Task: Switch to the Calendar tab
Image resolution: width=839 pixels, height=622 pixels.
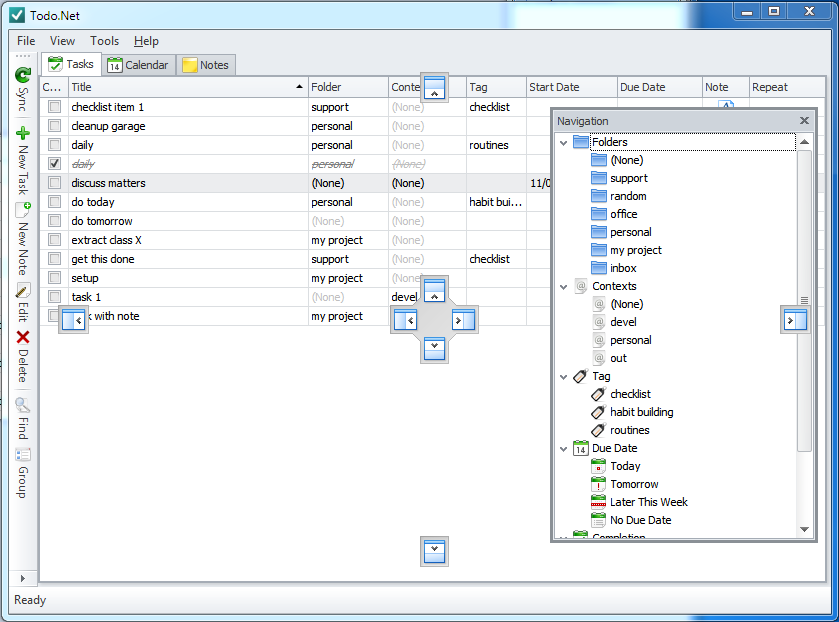Action: (138, 64)
